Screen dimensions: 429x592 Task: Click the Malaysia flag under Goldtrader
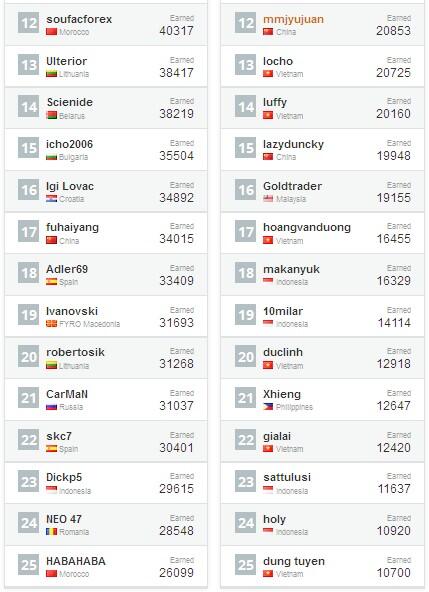(x=268, y=199)
